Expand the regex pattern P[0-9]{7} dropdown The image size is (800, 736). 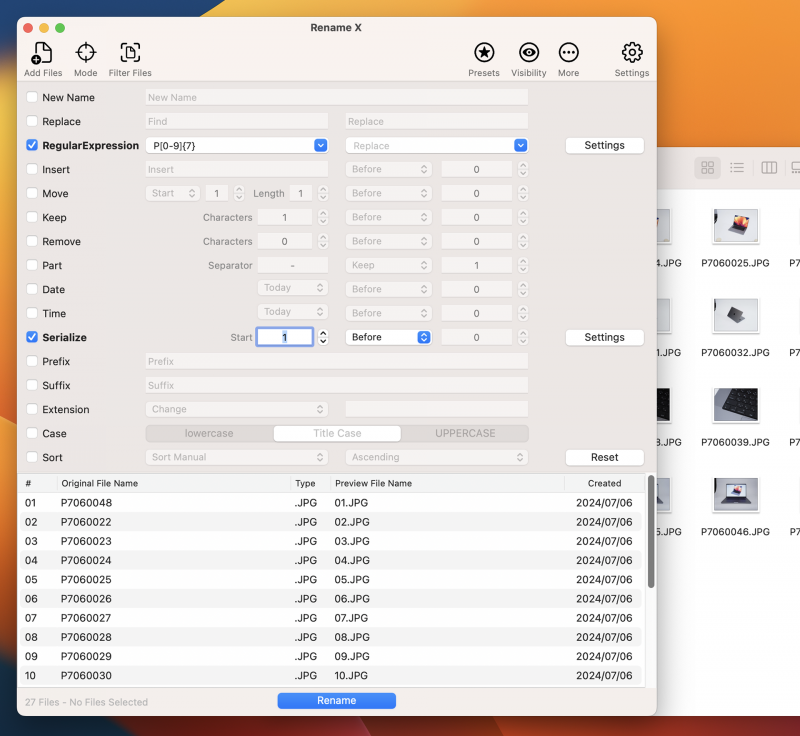tap(320, 146)
